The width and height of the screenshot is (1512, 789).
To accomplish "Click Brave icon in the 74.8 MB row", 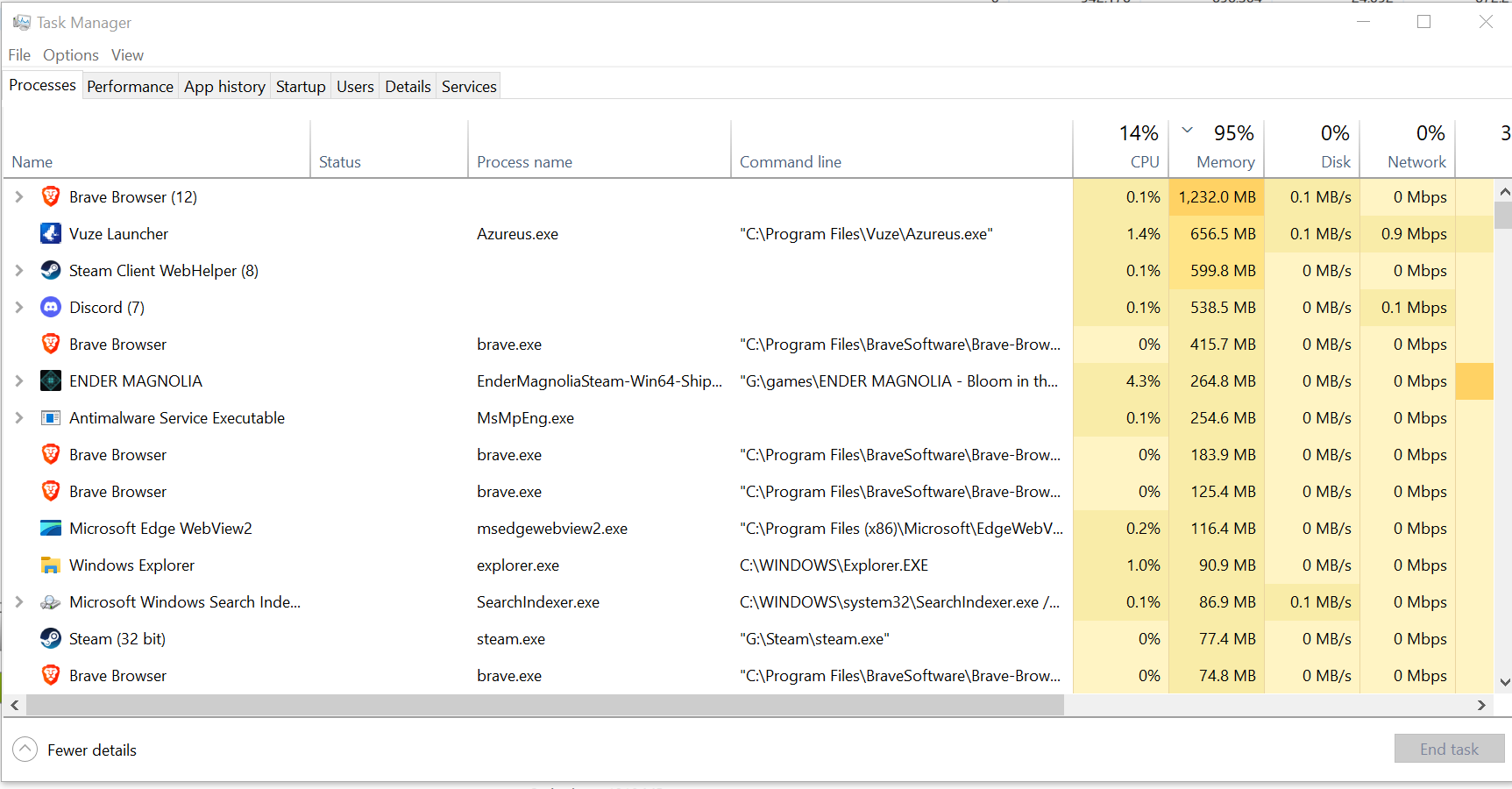I will point(51,675).
